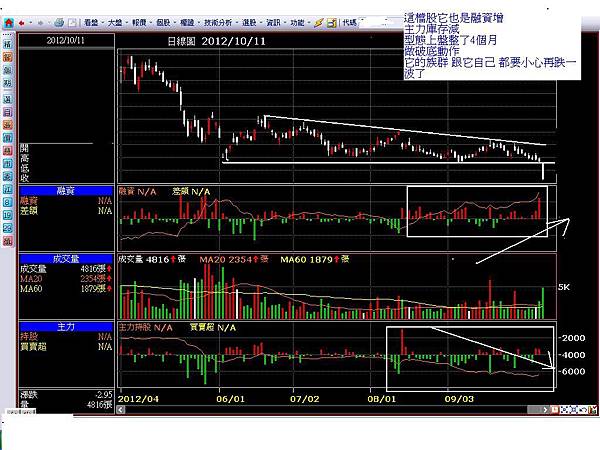This screenshot has width=600, height=450.
Task: Click the MA20 2354張 row in left panel
Action: pyautogui.click(x=66, y=279)
